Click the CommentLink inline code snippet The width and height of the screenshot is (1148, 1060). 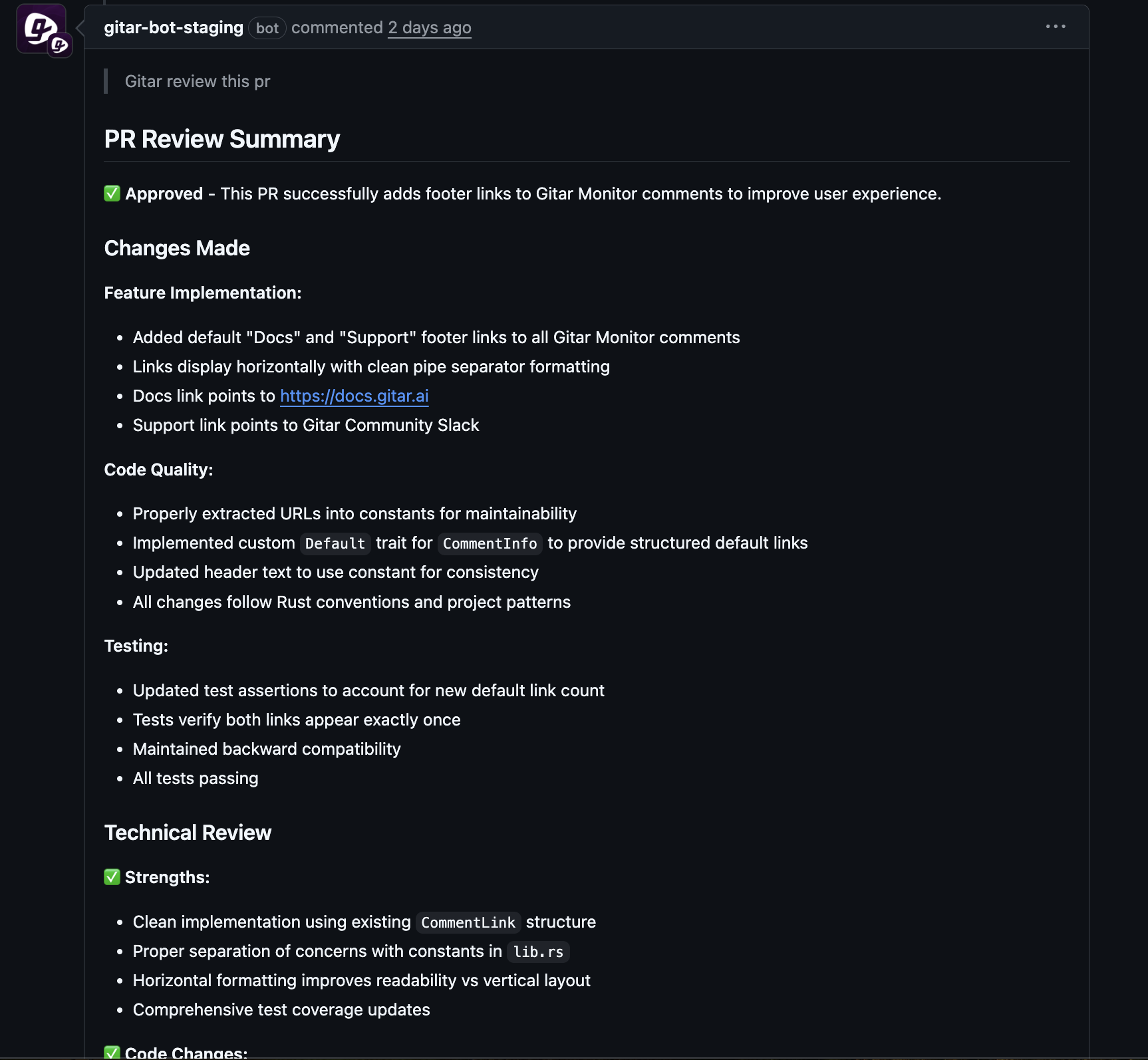[468, 922]
